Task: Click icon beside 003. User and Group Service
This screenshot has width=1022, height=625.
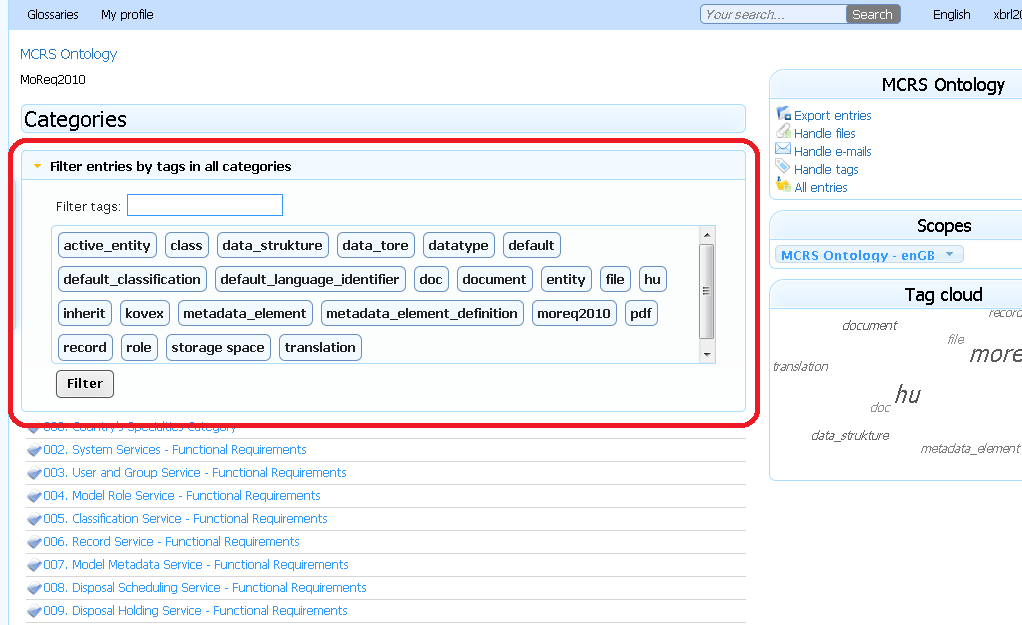Action: pyautogui.click(x=35, y=473)
